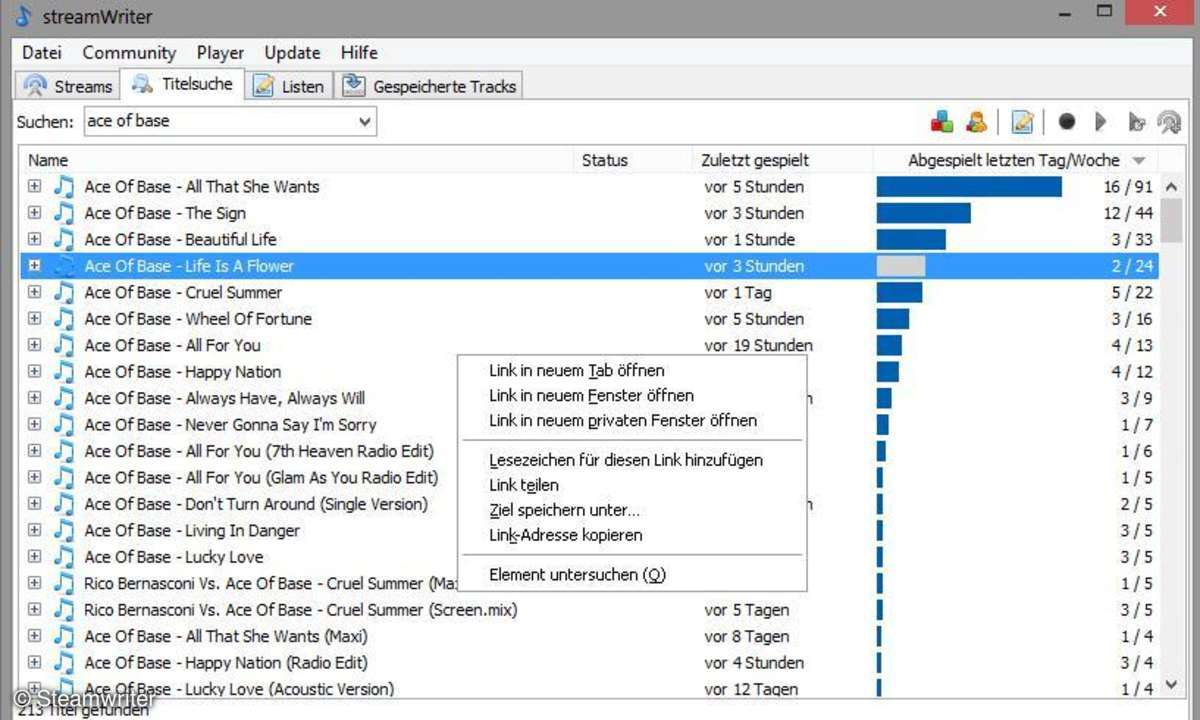1200x720 pixels.
Task: Expand the Beautiful Life row
Action: [34, 239]
